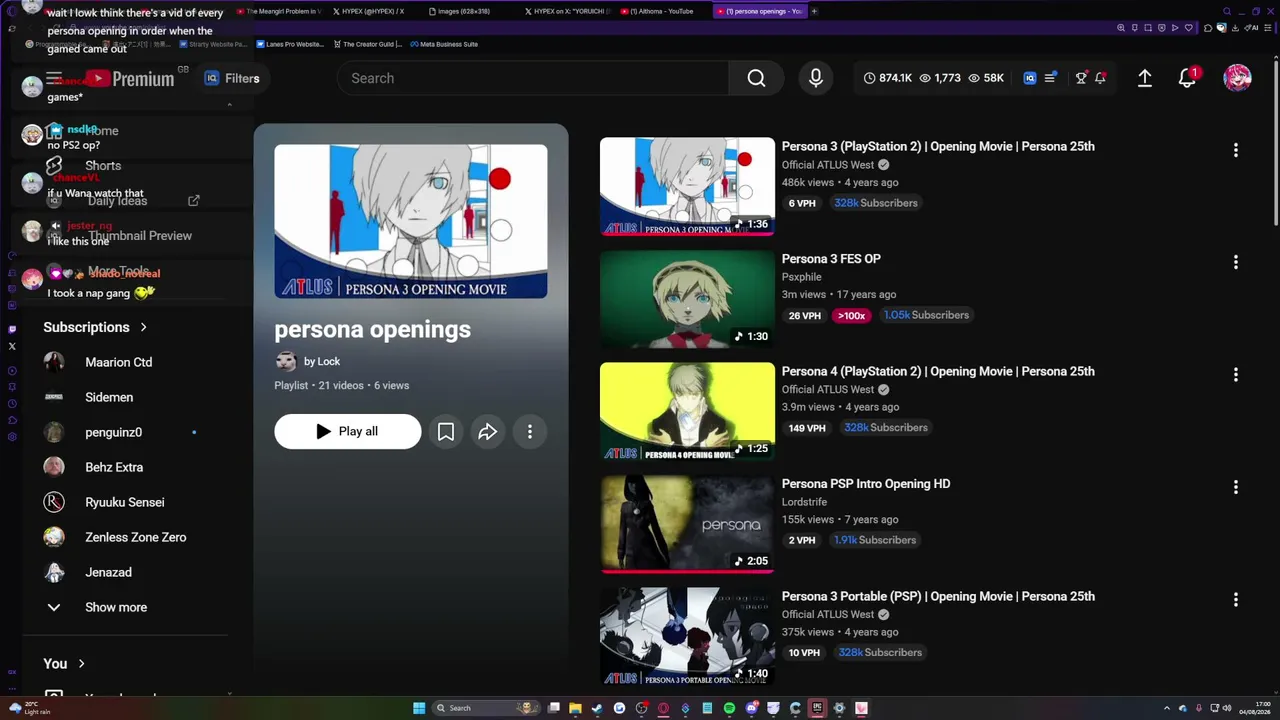Viewport: 1280px width, 720px height.
Task: Open options menu for Persona PSP Intro video
Action: pos(1236,487)
